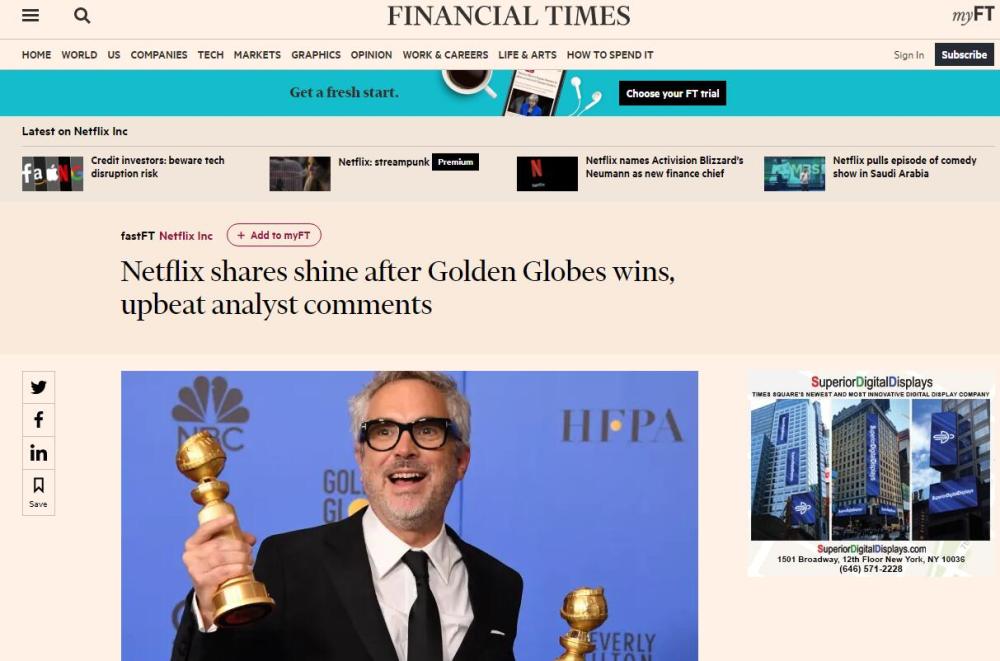Open the hamburger navigation menu
The image size is (1000, 661).
tap(31, 15)
